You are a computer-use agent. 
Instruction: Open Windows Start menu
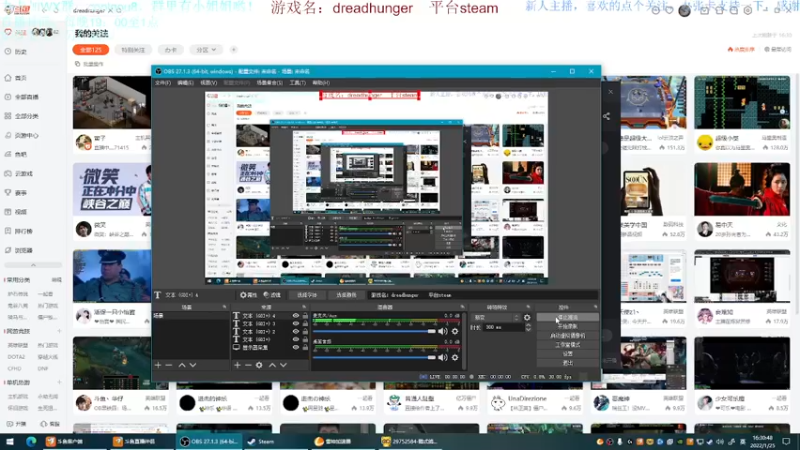[x=10, y=441]
